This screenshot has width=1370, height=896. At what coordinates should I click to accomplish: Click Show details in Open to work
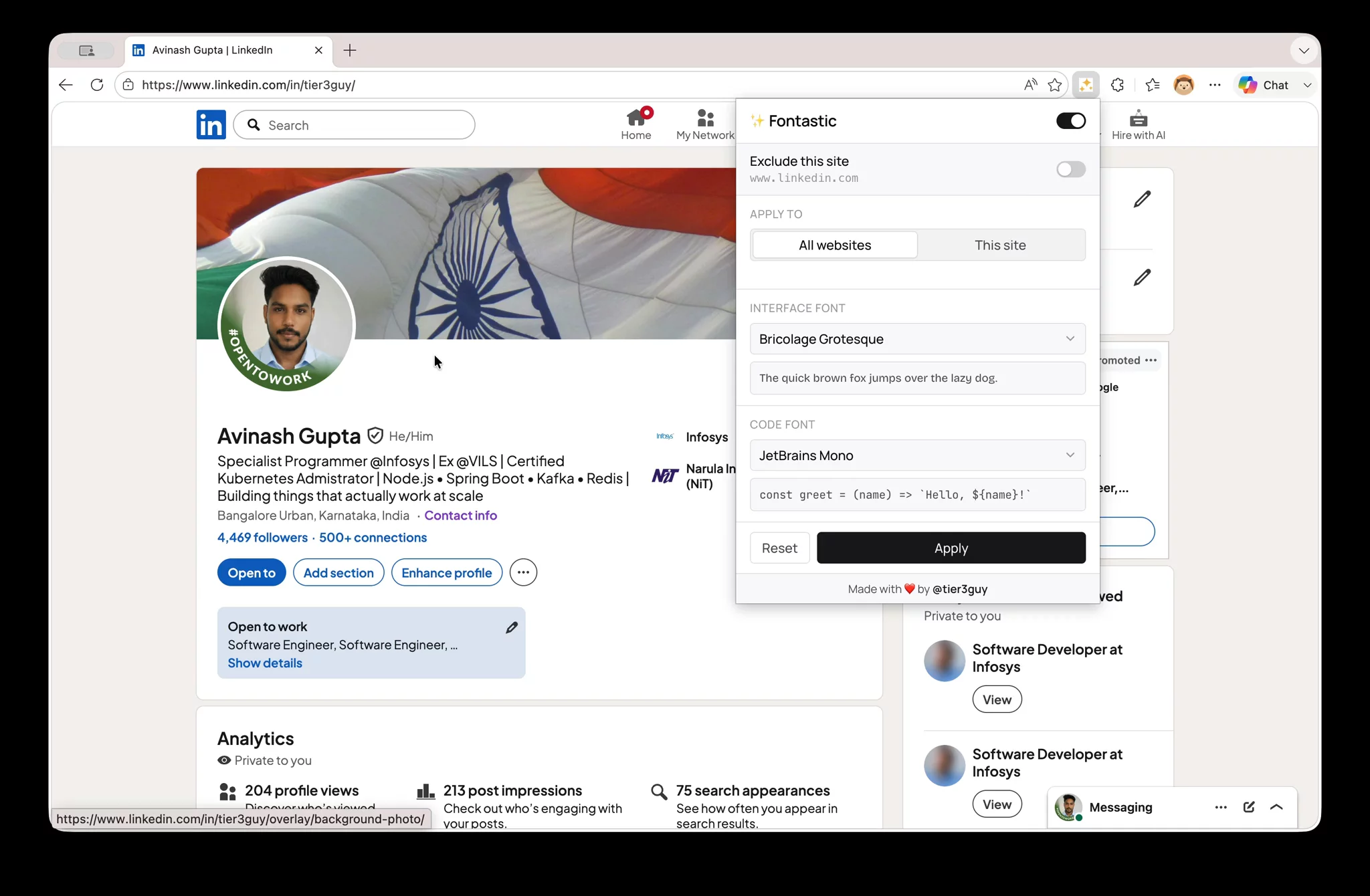(x=265, y=663)
